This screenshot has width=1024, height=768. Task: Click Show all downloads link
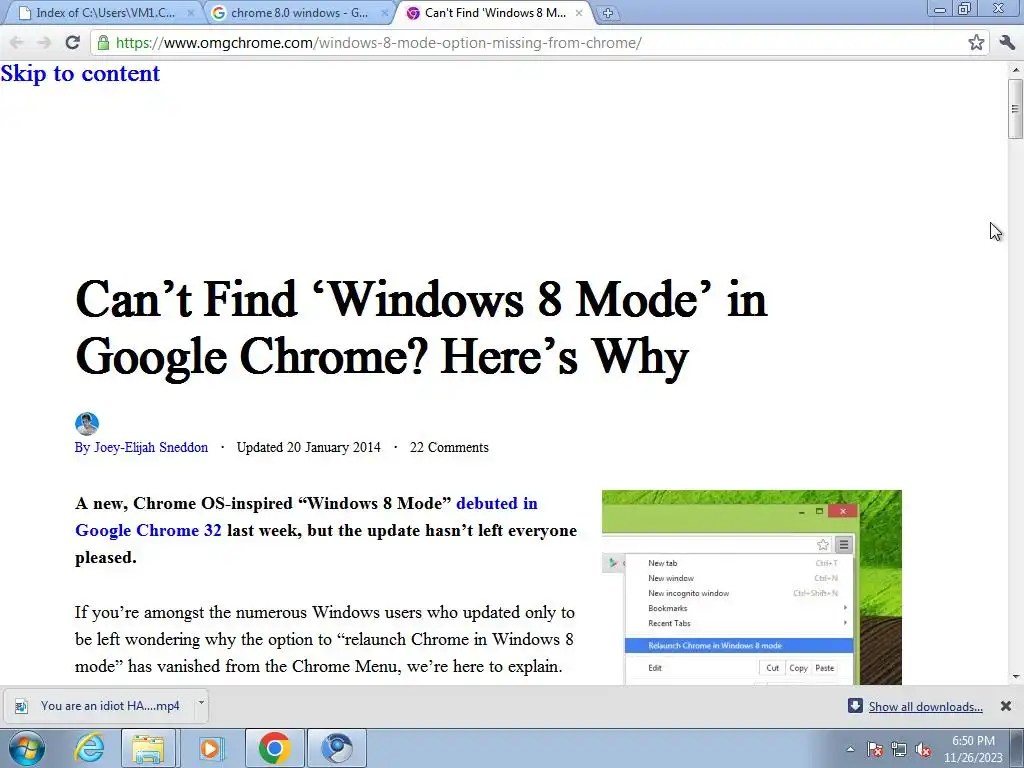pos(925,707)
